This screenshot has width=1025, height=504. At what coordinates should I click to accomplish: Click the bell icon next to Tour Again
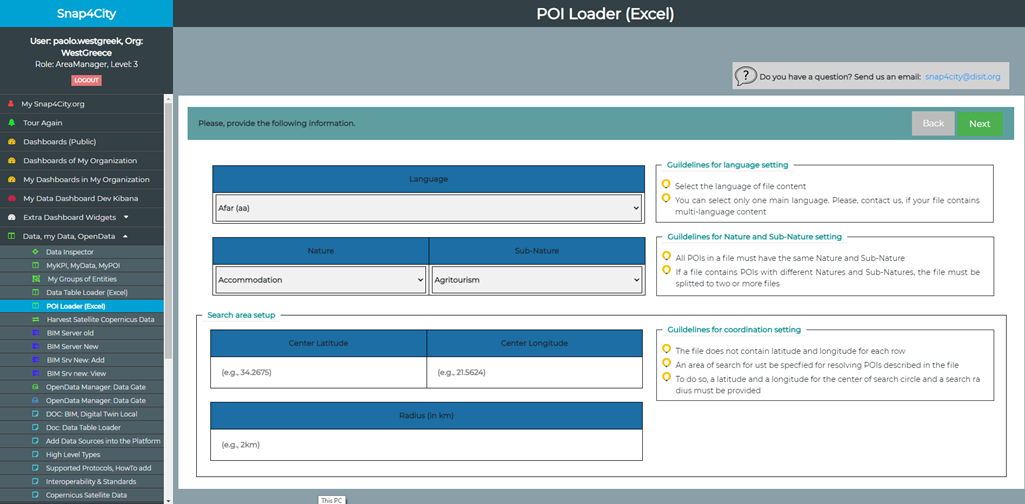click(x=11, y=122)
